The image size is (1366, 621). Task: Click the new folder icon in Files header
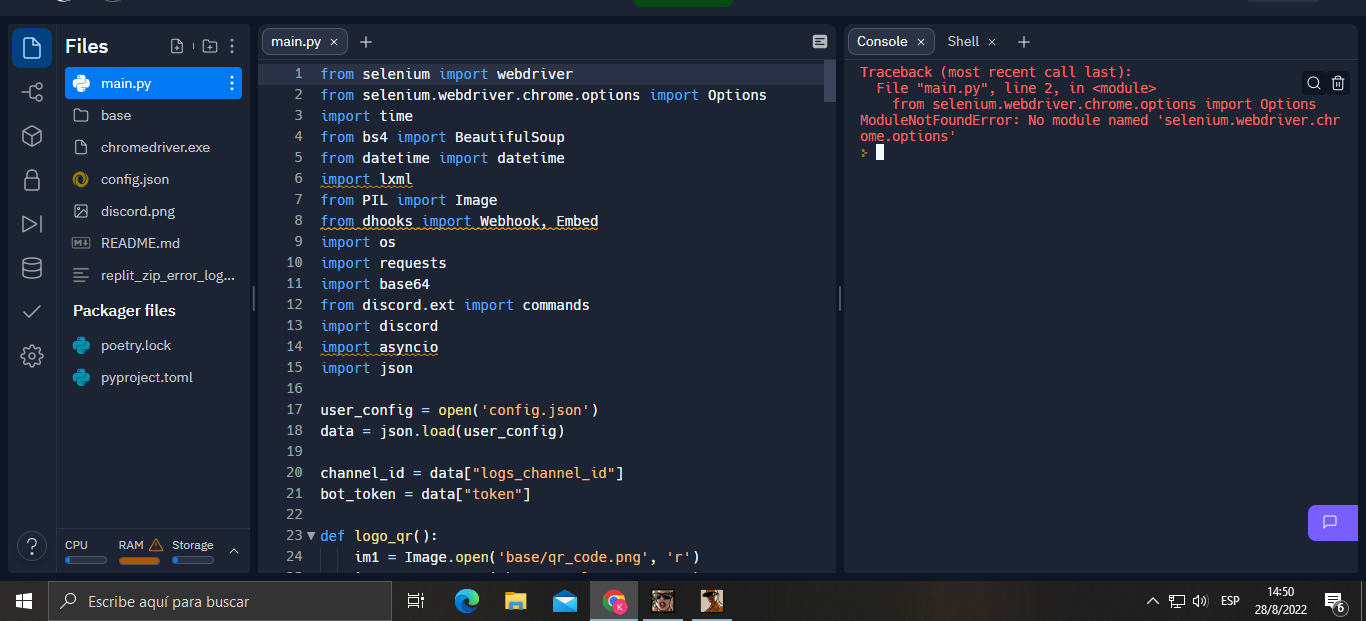point(209,46)
